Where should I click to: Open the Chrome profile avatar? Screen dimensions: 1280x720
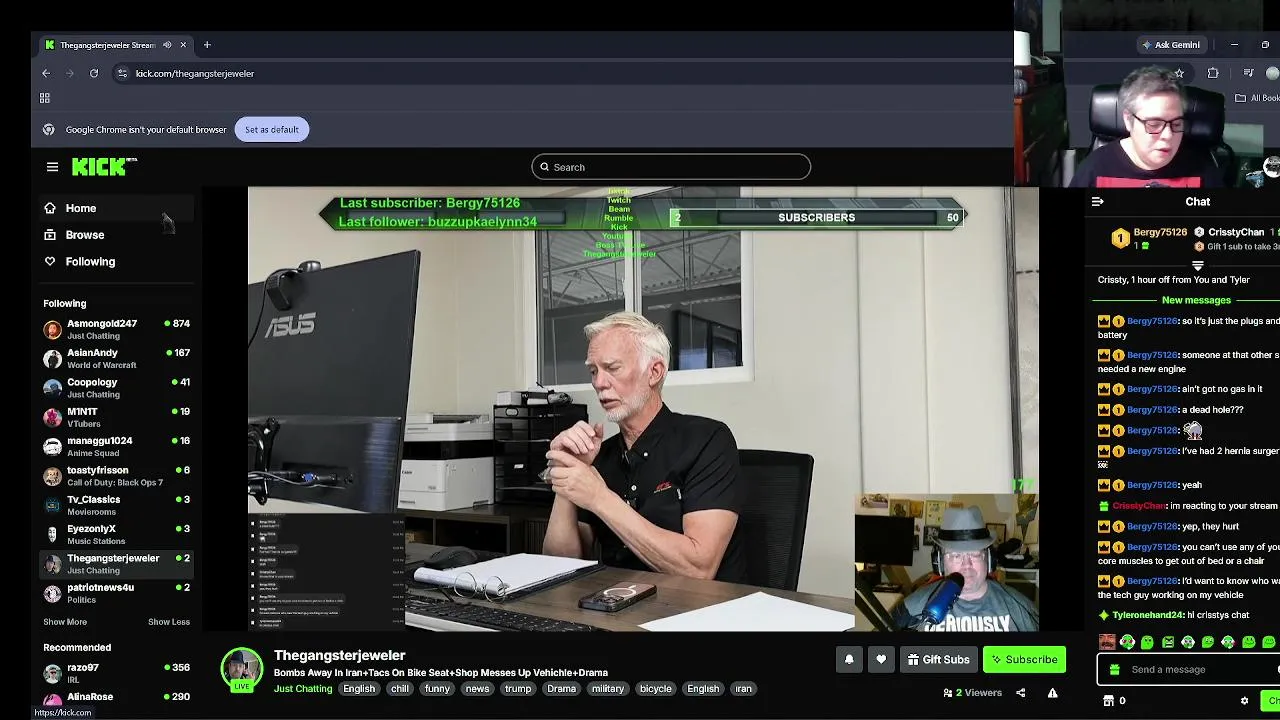pyautogui.click(x=1273, y=73)
